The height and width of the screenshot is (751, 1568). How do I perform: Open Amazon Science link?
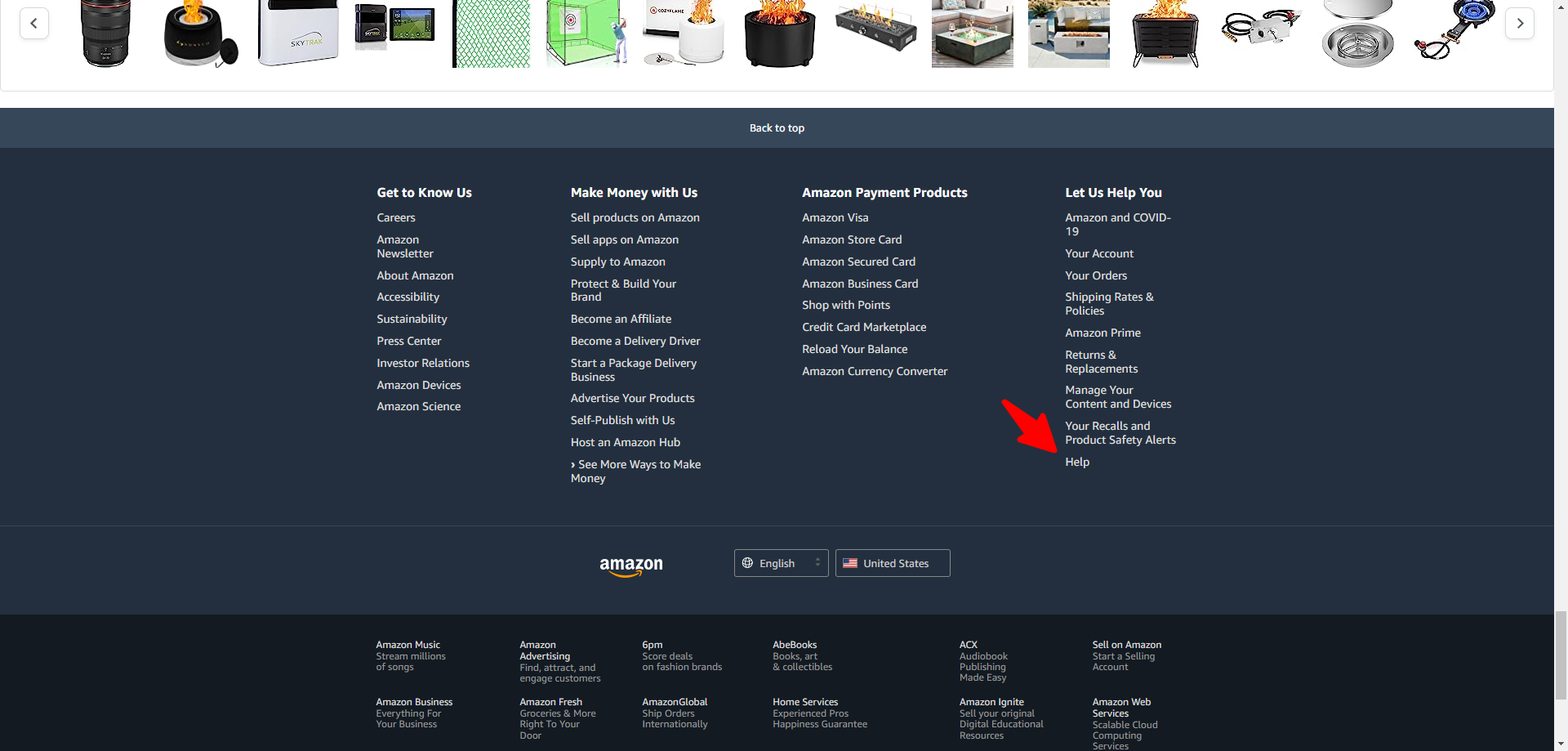pyautogui.click(x=419, y=406)
